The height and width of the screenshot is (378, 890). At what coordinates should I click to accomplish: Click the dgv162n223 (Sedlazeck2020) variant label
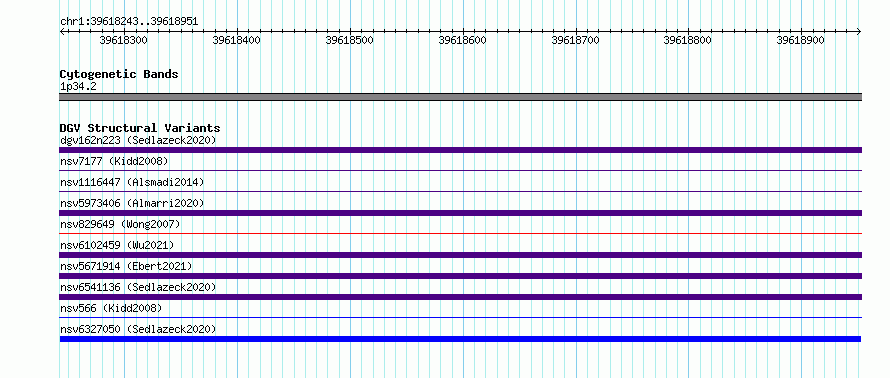tap(138, 140)
